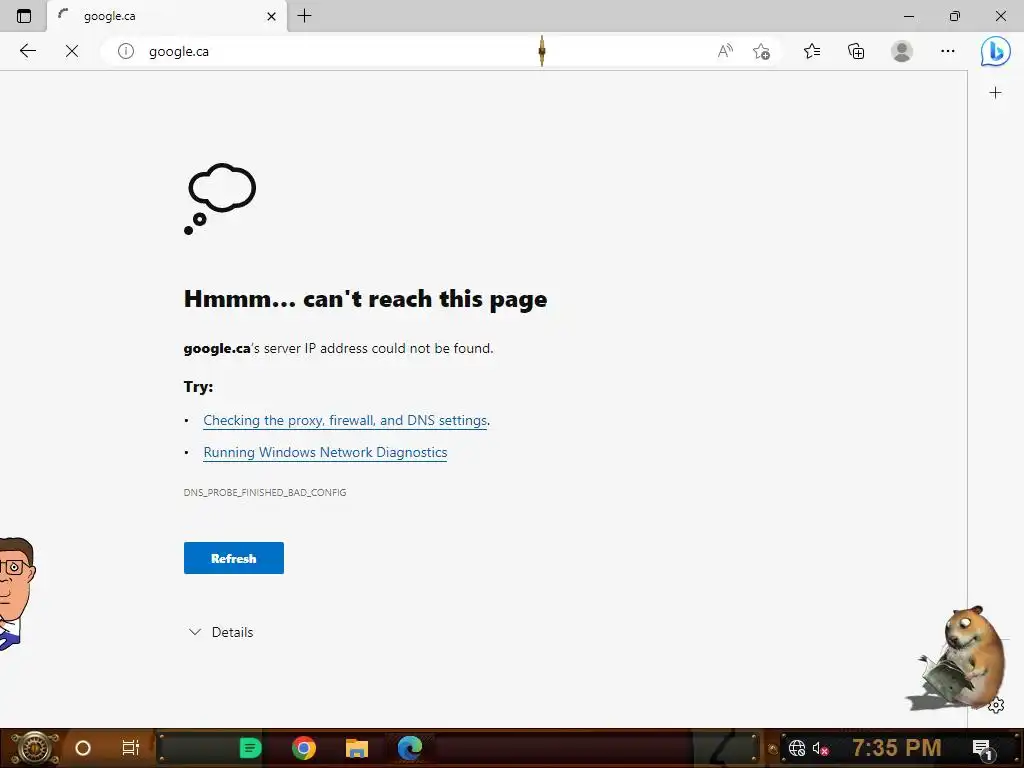The height and width of the screenshot is (768, 1024).
Task: Open Task View in taskbar
Action: coord(131,748)
